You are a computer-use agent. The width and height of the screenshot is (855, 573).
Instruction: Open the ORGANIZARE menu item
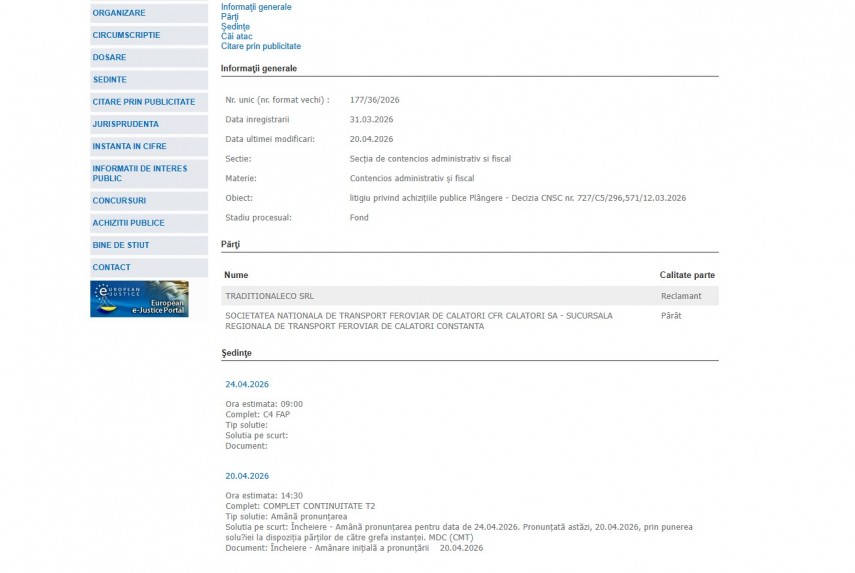coord(119,13)
